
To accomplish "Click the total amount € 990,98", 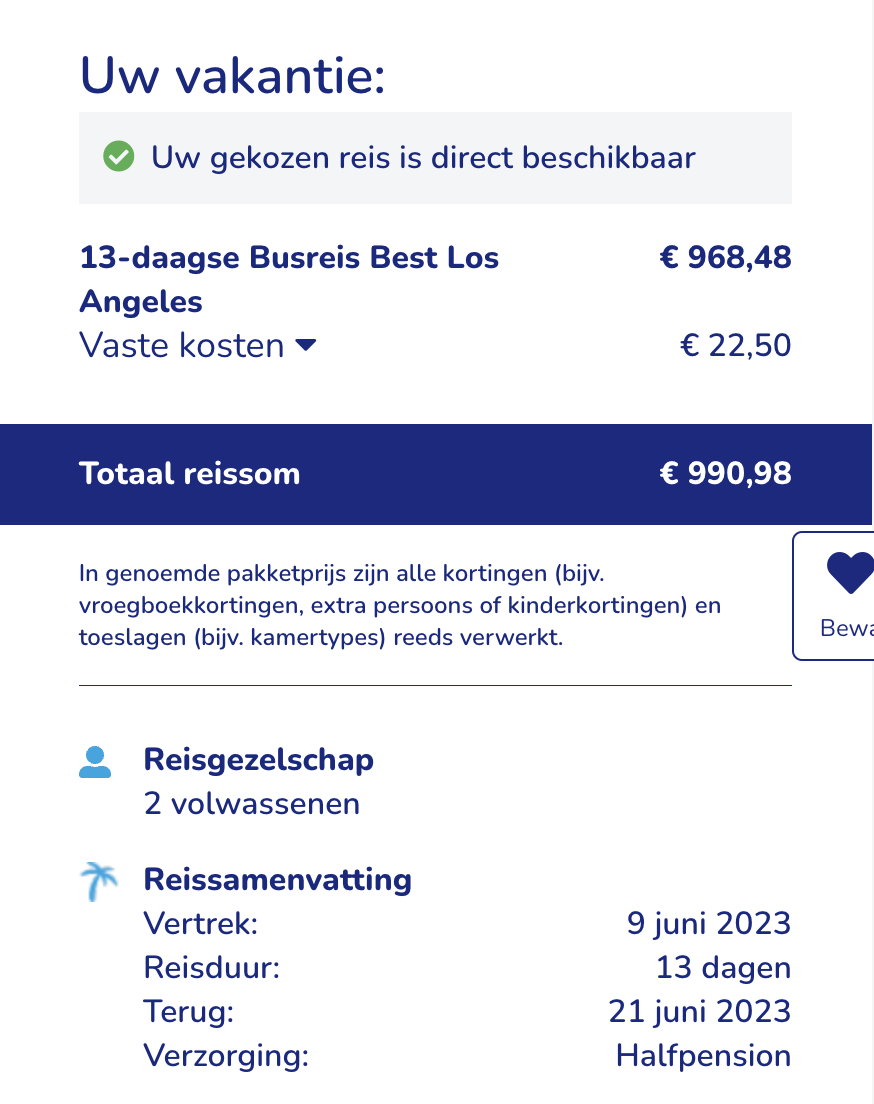I will [x=725, y=473].
